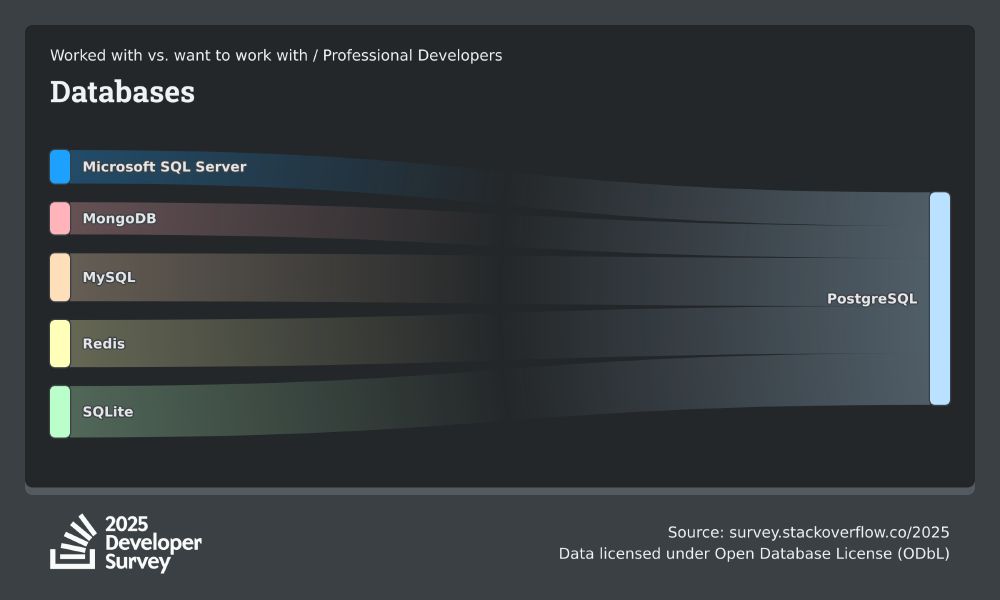Click the 'Worked with vs. want to work with' subtitle
This screenshot has height=600, width=1000.
(179, 55)
